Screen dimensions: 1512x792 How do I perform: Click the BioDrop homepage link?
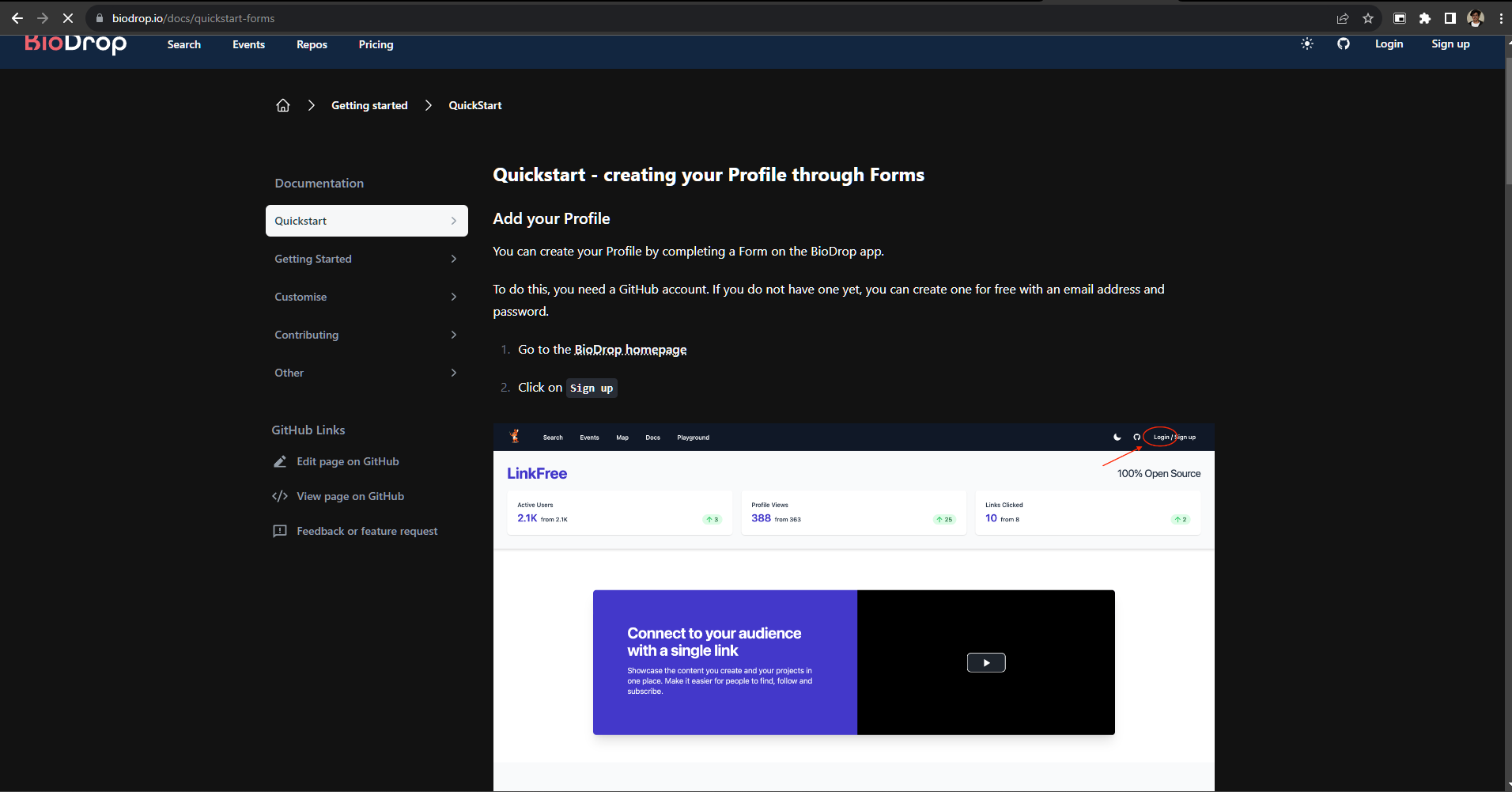[629, 349]
